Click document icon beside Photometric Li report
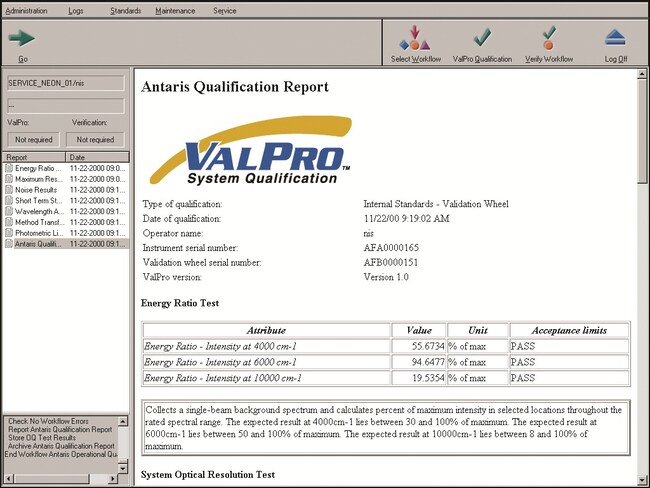 point(9,233)
